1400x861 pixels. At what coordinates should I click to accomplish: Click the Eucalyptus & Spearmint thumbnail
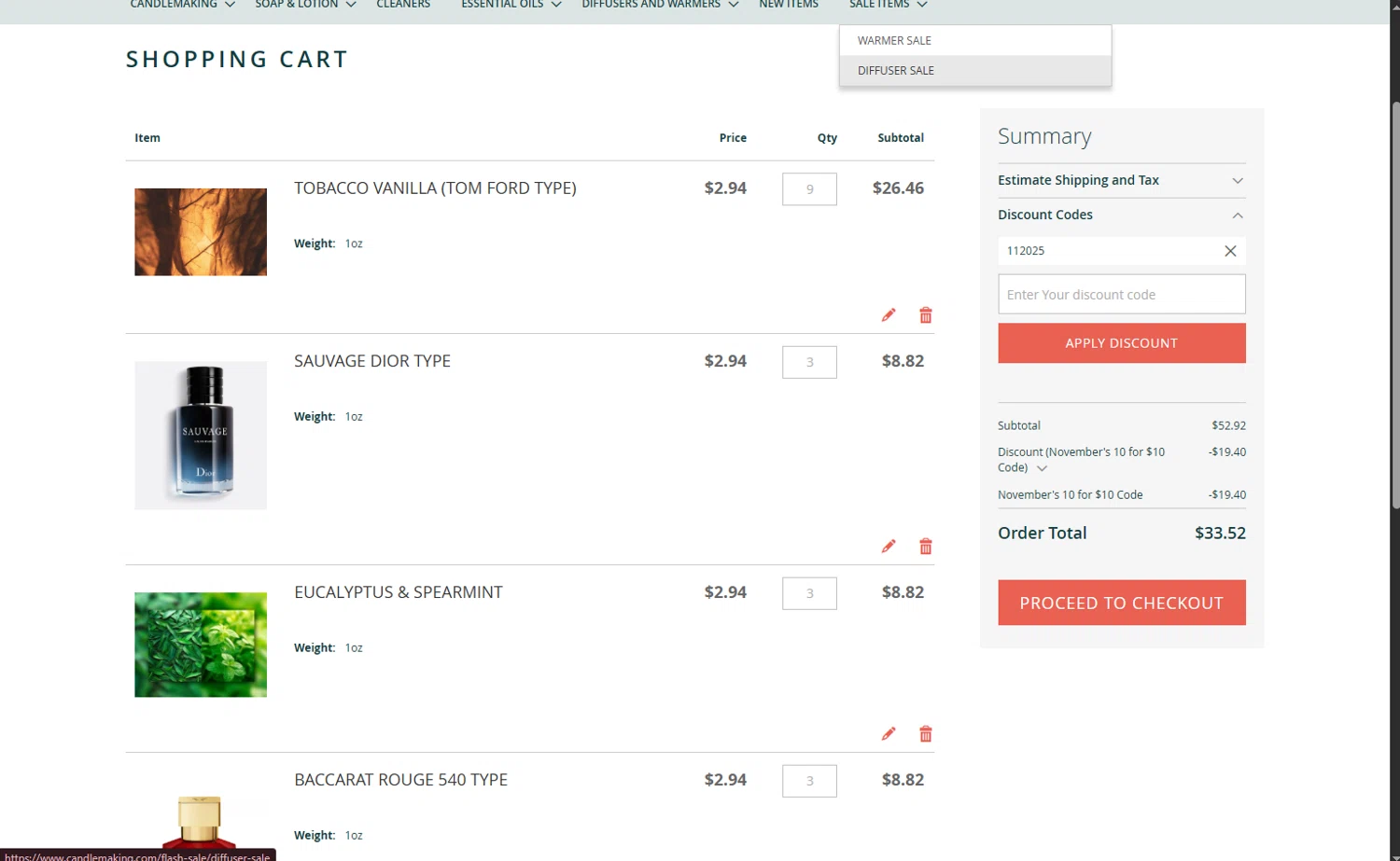click(201, 645)
